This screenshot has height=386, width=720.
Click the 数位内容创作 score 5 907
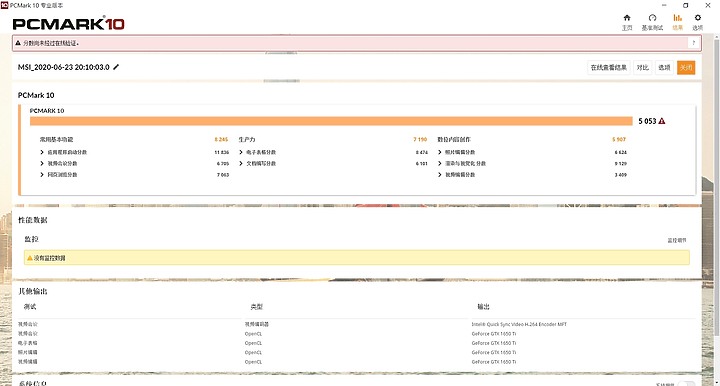619,139
